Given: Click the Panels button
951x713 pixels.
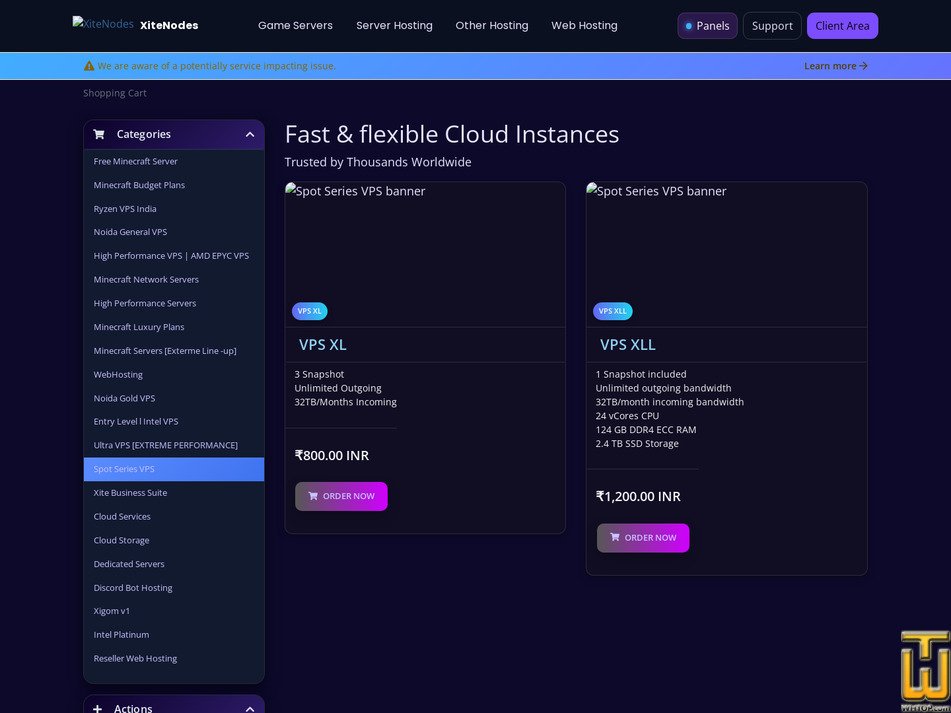Looking at the screenshot, I should coord(707,26).
